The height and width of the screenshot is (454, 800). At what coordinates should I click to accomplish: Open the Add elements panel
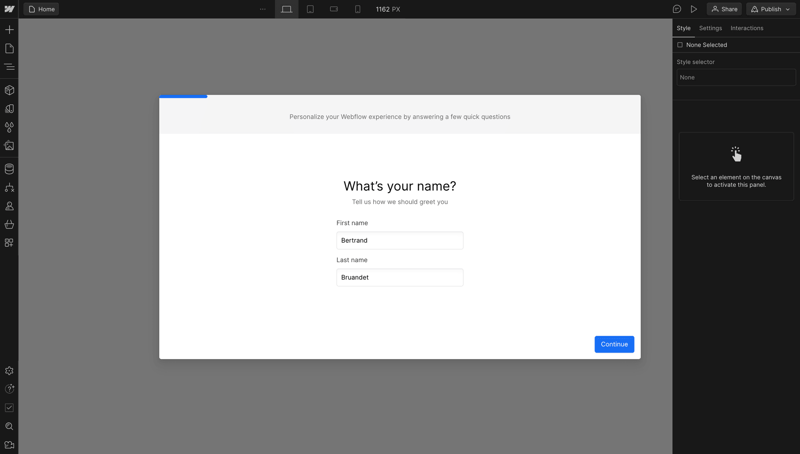(9, 30)
